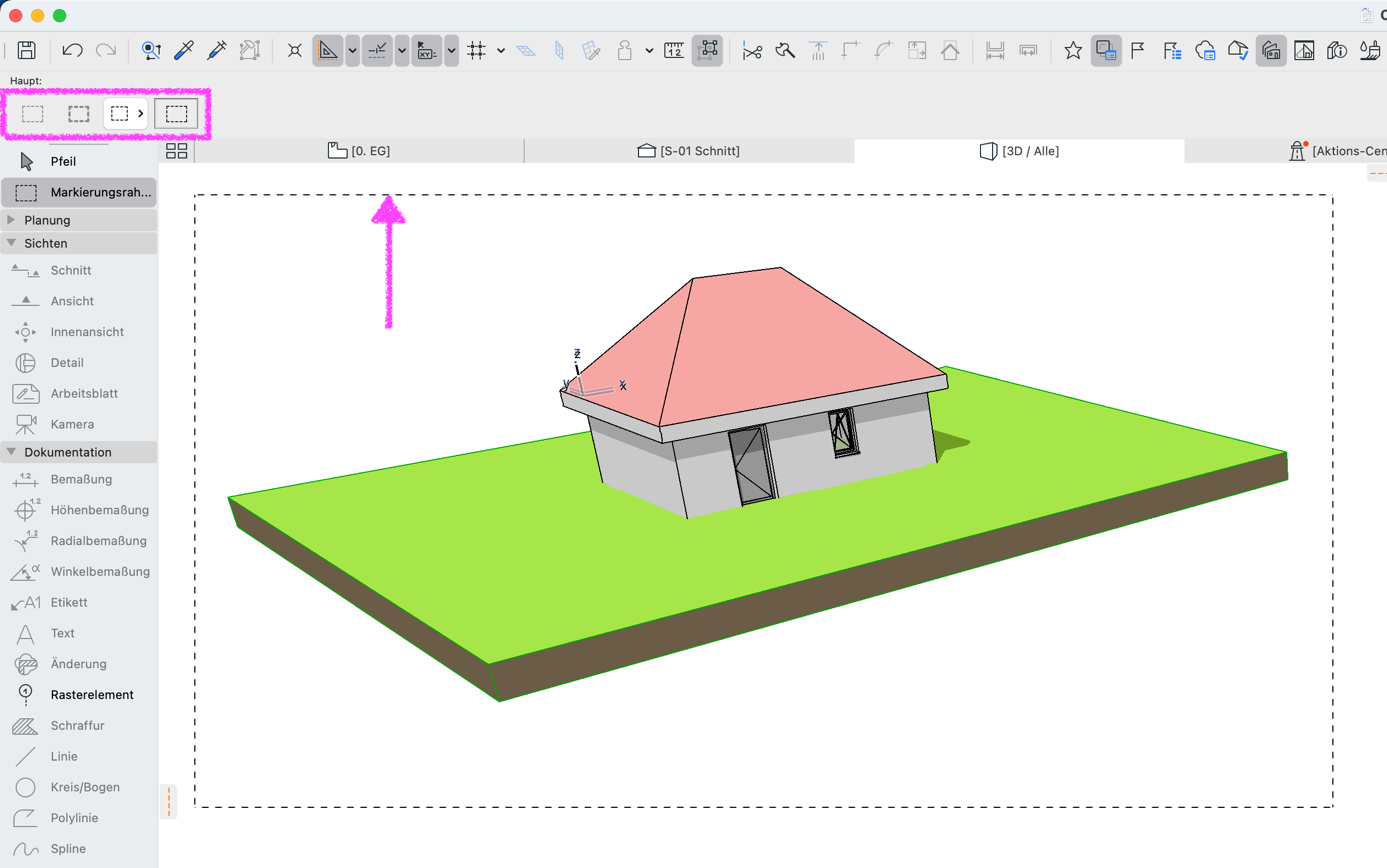1387x868 pixels.
Task: Click the four-point snap icon left of Guide Lines
Action: click(294, 50)
